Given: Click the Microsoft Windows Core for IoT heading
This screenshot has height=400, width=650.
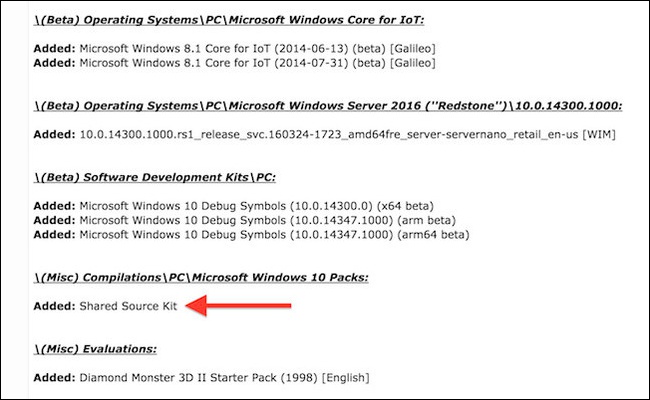Looking at the screenshot, I should [x=229, y=20].
